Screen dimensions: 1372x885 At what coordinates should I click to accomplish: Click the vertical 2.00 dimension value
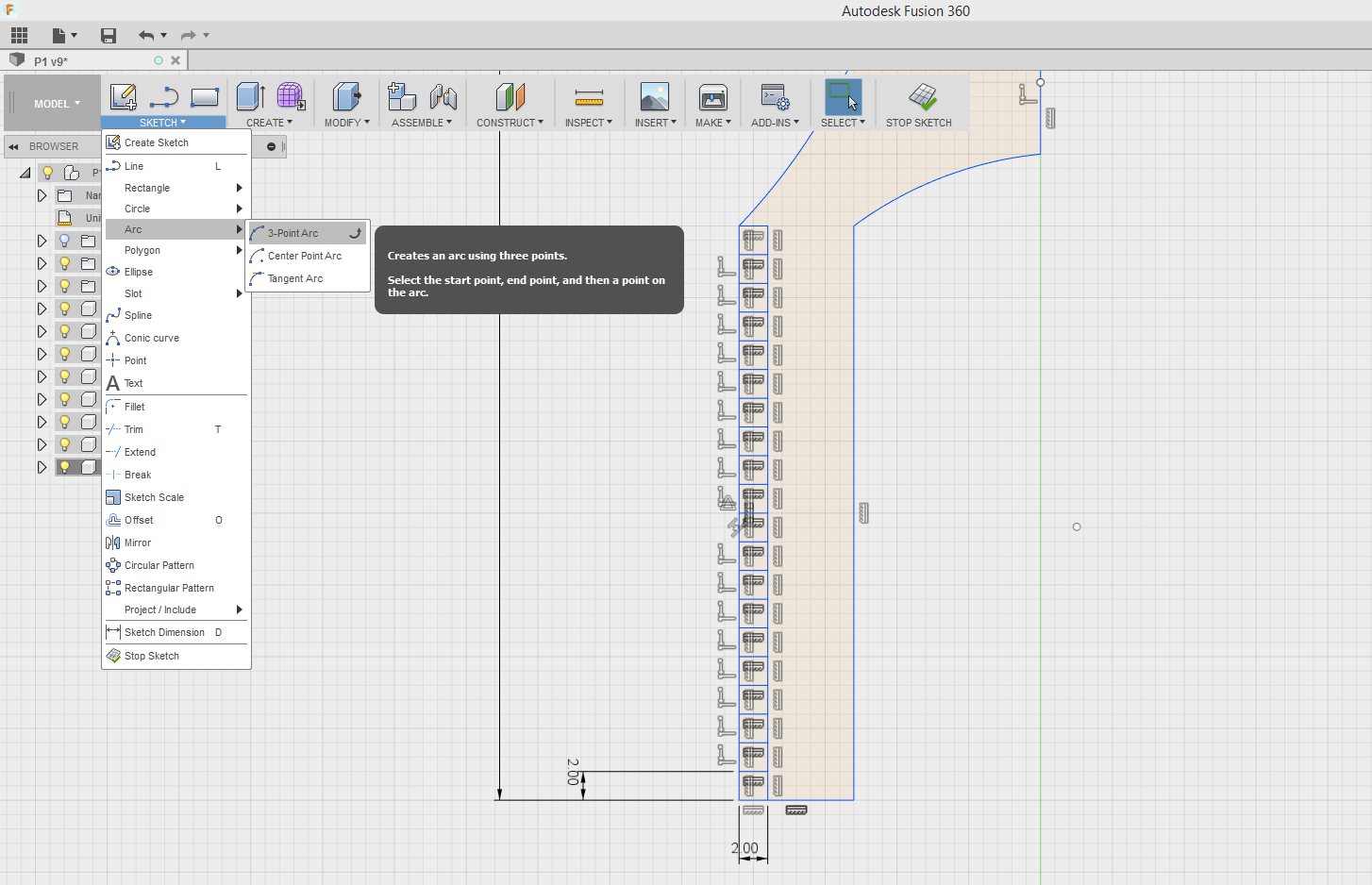(x=573, y=772)
